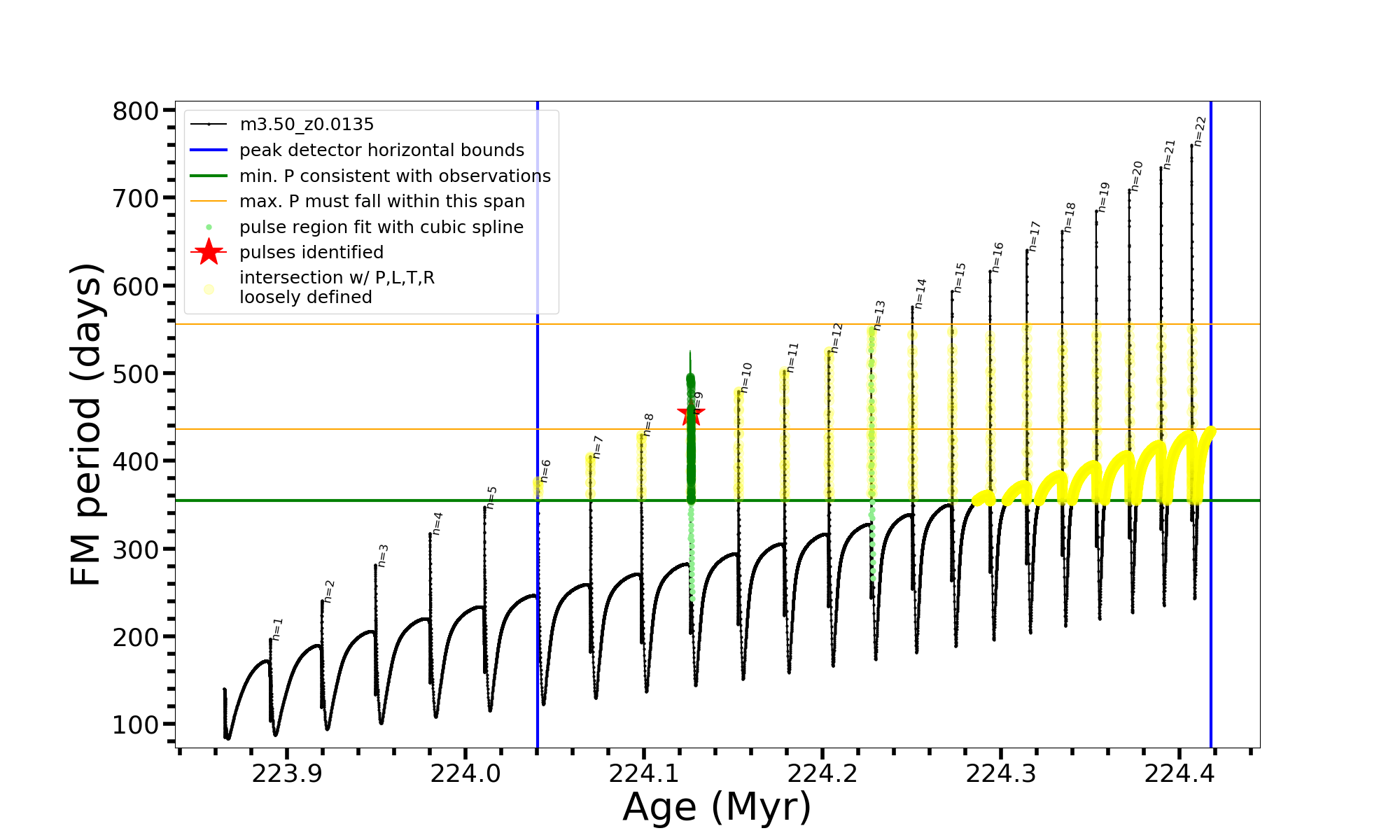Click the n=17 pulse label
Image resolution: width=1400 pixels, height=840 pixels.
tap(1035, 236)
